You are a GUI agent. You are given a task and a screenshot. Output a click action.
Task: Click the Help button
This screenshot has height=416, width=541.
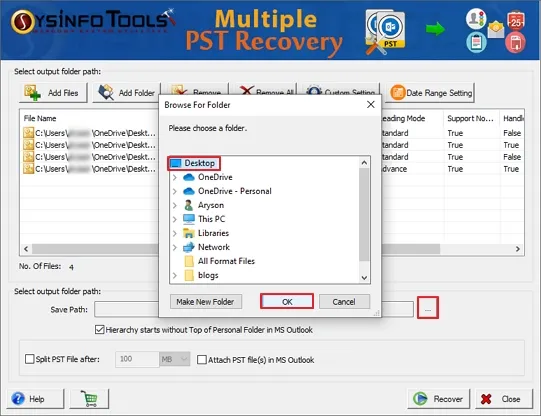coord(36,399)
